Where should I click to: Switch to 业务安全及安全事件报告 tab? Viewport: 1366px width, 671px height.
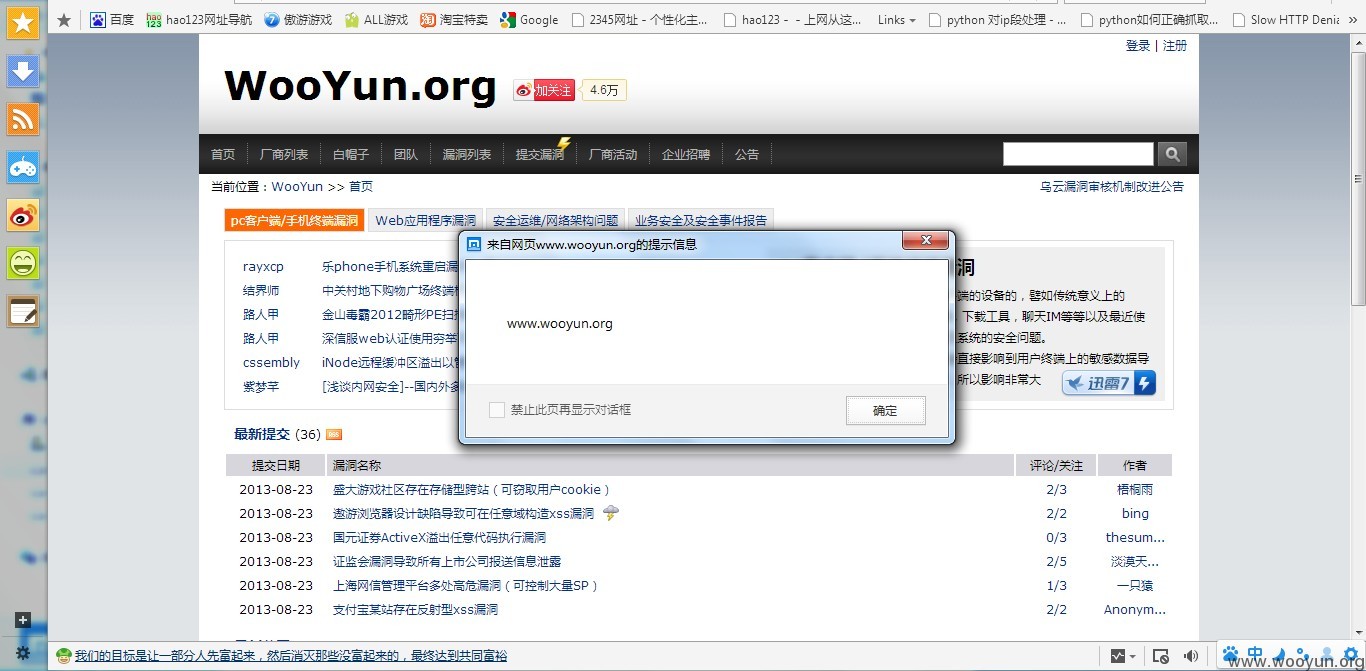click(701, 220)
